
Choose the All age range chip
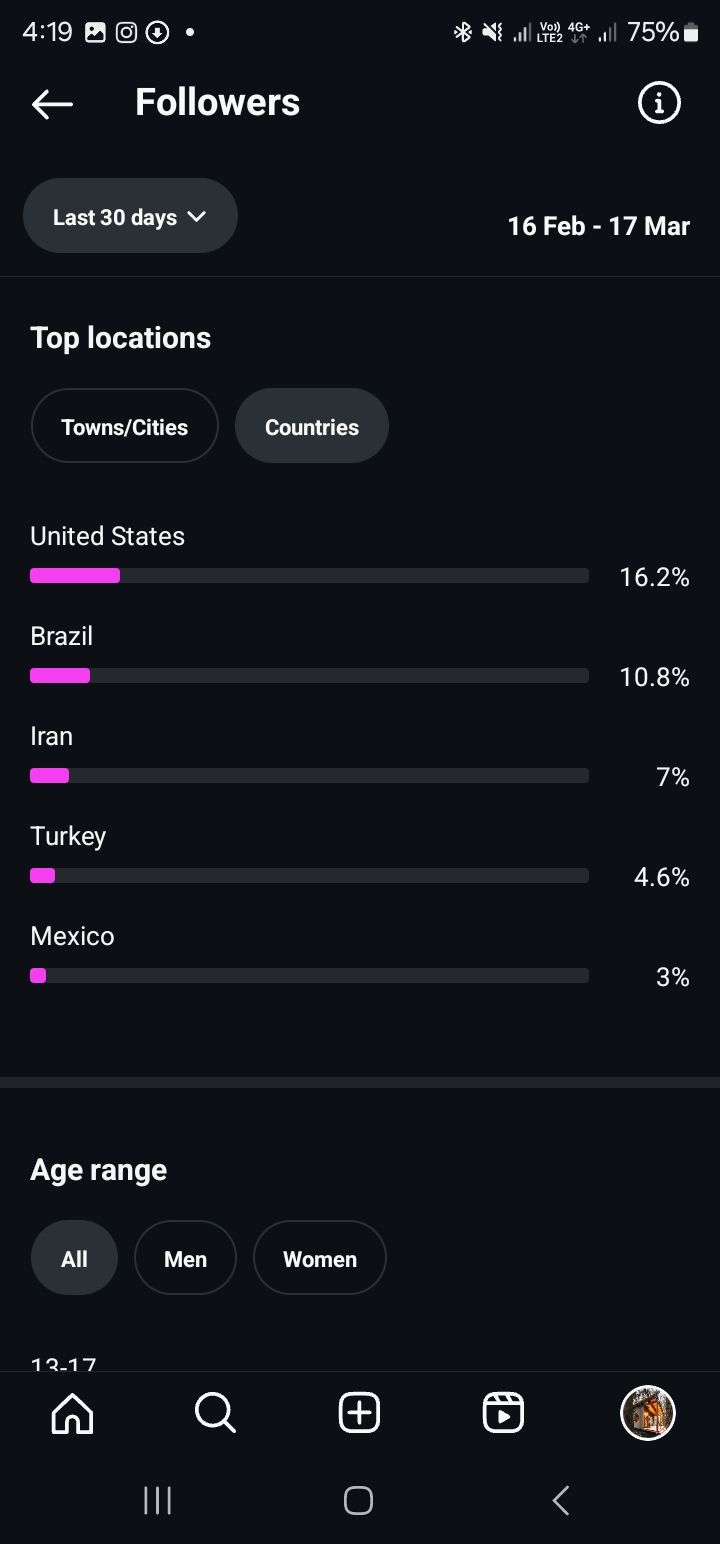74,1258
